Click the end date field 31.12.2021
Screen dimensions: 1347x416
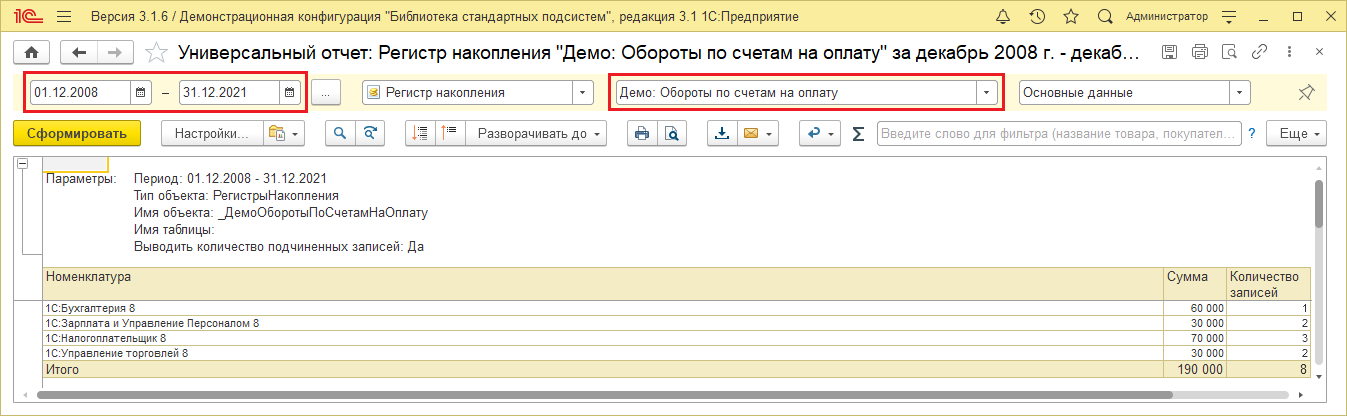point(229,92)
